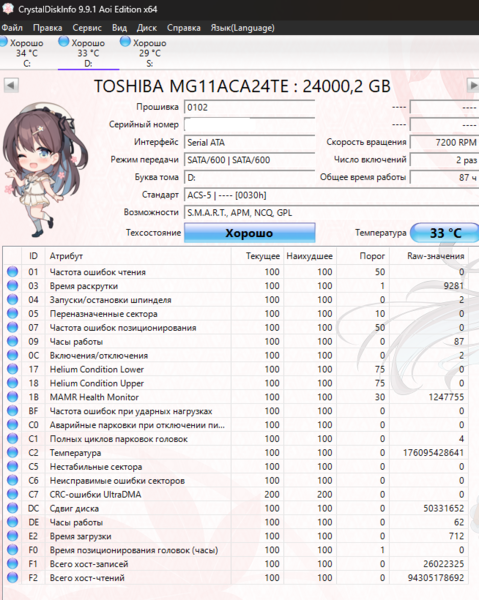Open the Сервис menu
This screenshot has width=479, height=600.
(87, 28)
